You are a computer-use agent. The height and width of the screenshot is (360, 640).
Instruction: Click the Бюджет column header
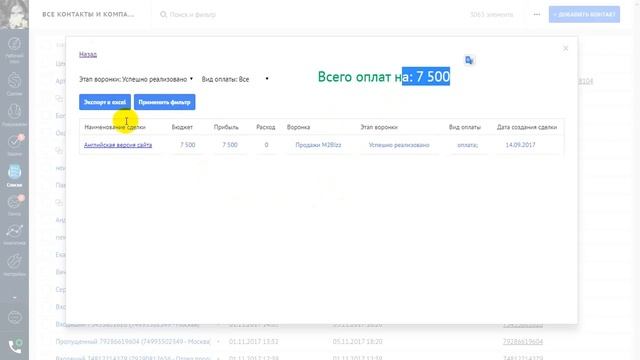[182, 127]
